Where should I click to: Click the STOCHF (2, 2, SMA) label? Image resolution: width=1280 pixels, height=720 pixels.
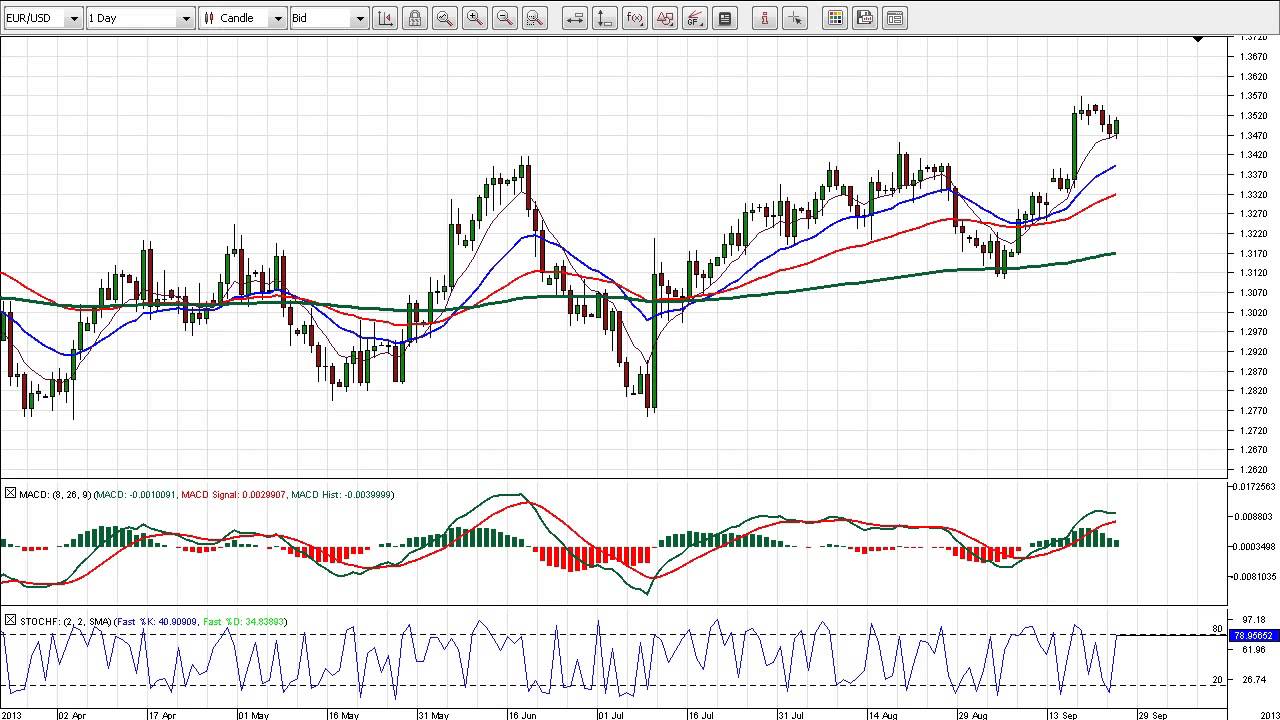66,622
